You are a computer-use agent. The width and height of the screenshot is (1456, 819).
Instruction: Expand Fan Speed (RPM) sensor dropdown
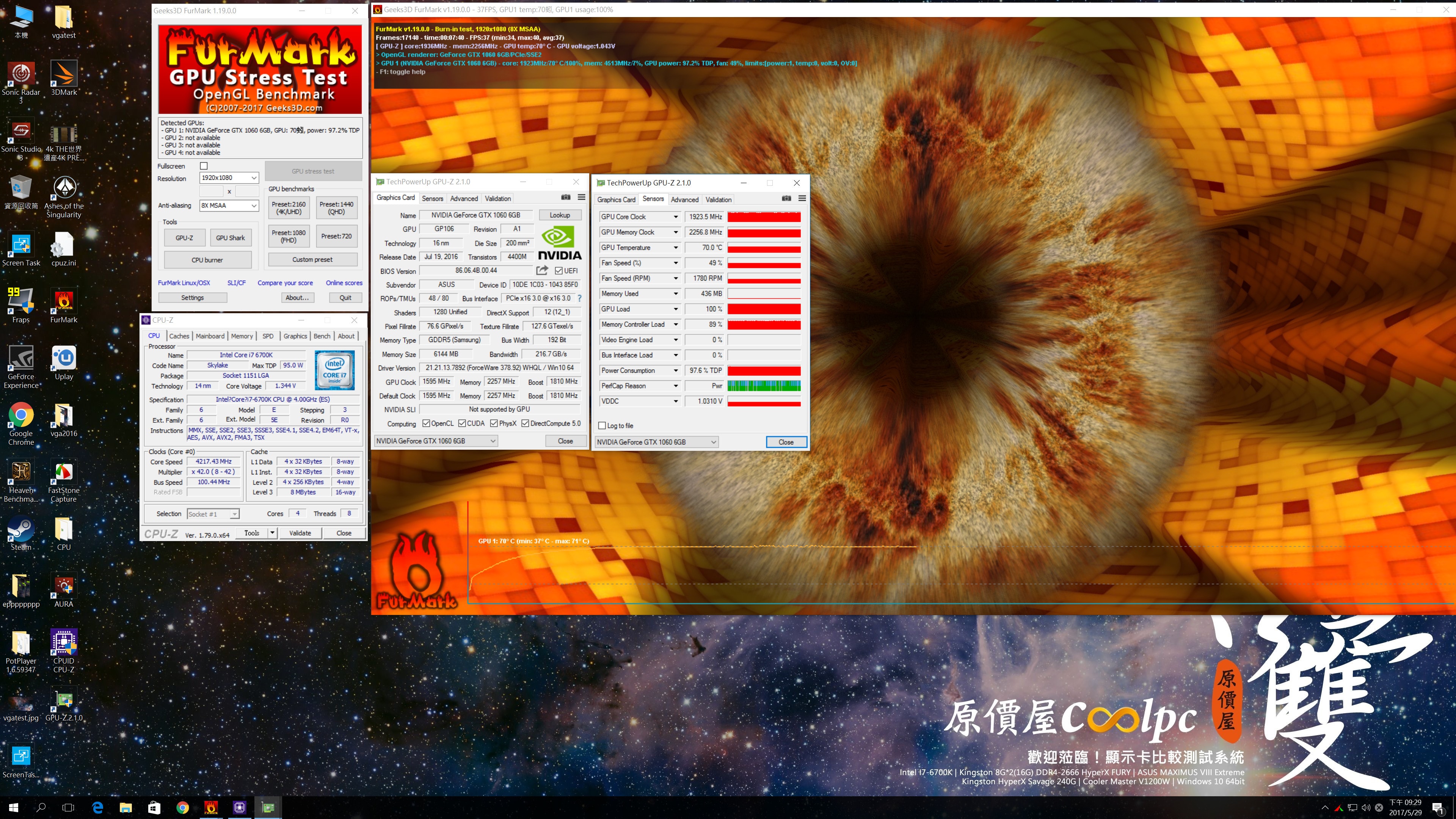click(675, 278)
